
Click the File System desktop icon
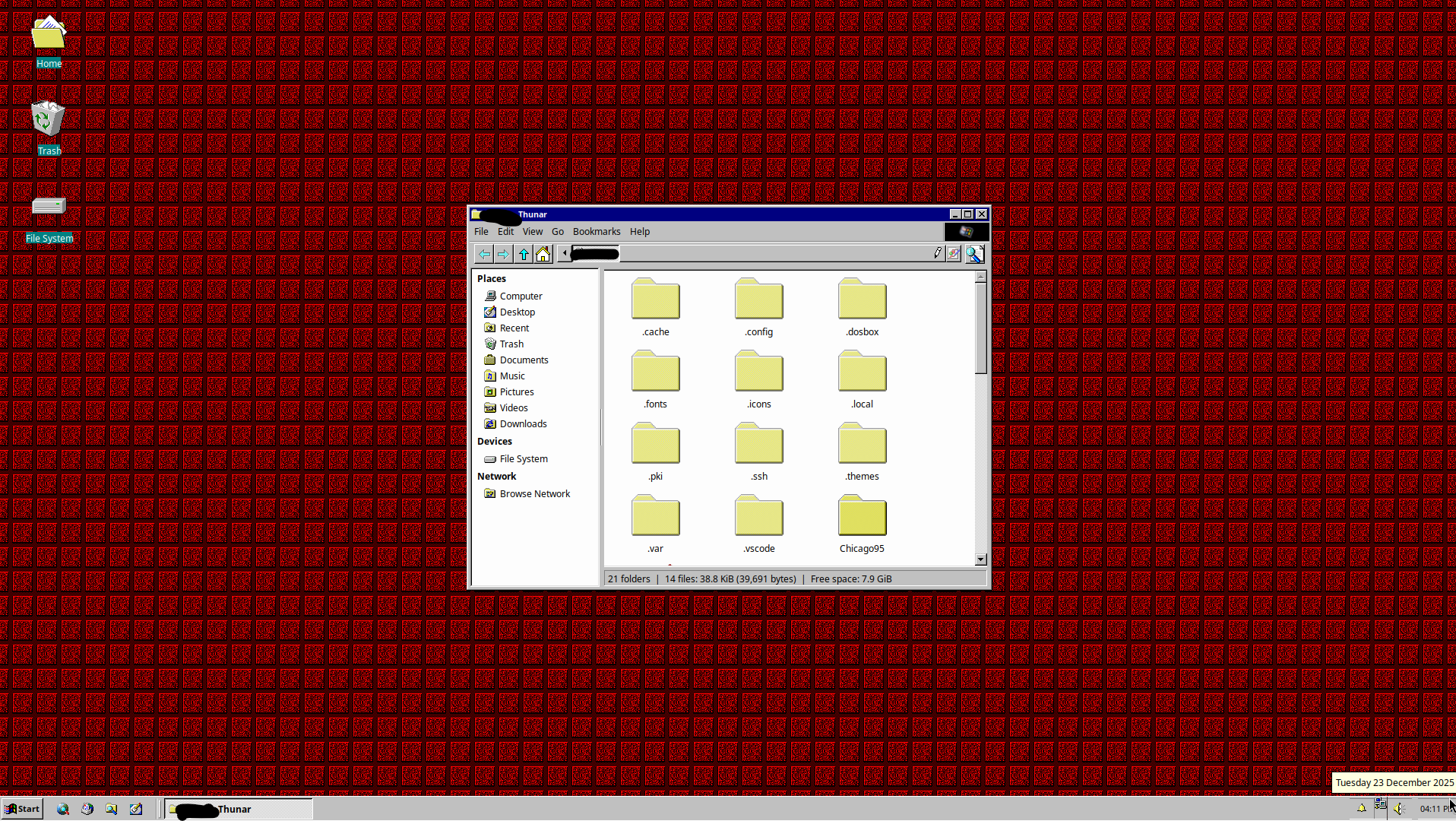49,220
